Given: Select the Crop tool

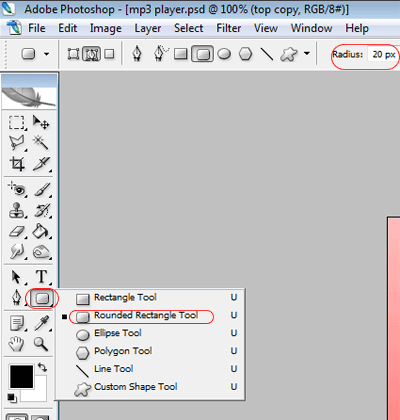Looking at the screenshot, I should [17, 164].
